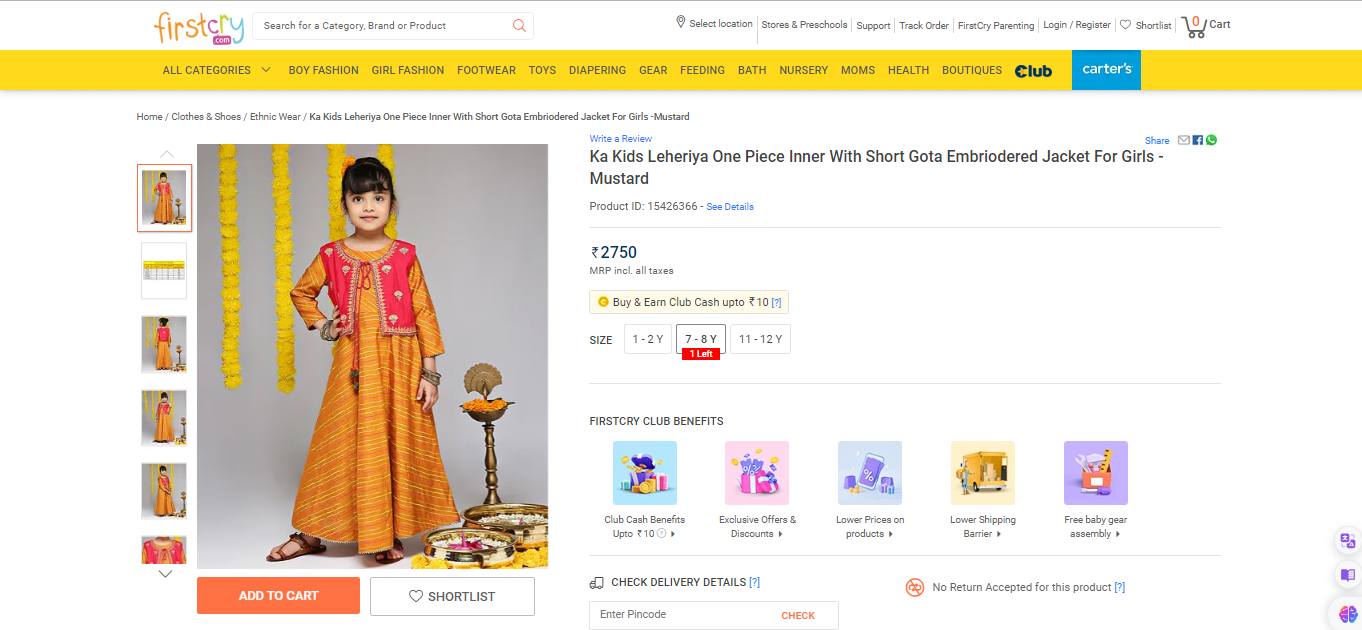Image resolution: width=1362 pixels, height=630 pixels.
Task: Click the Add to Cart button
Action: 278,596
